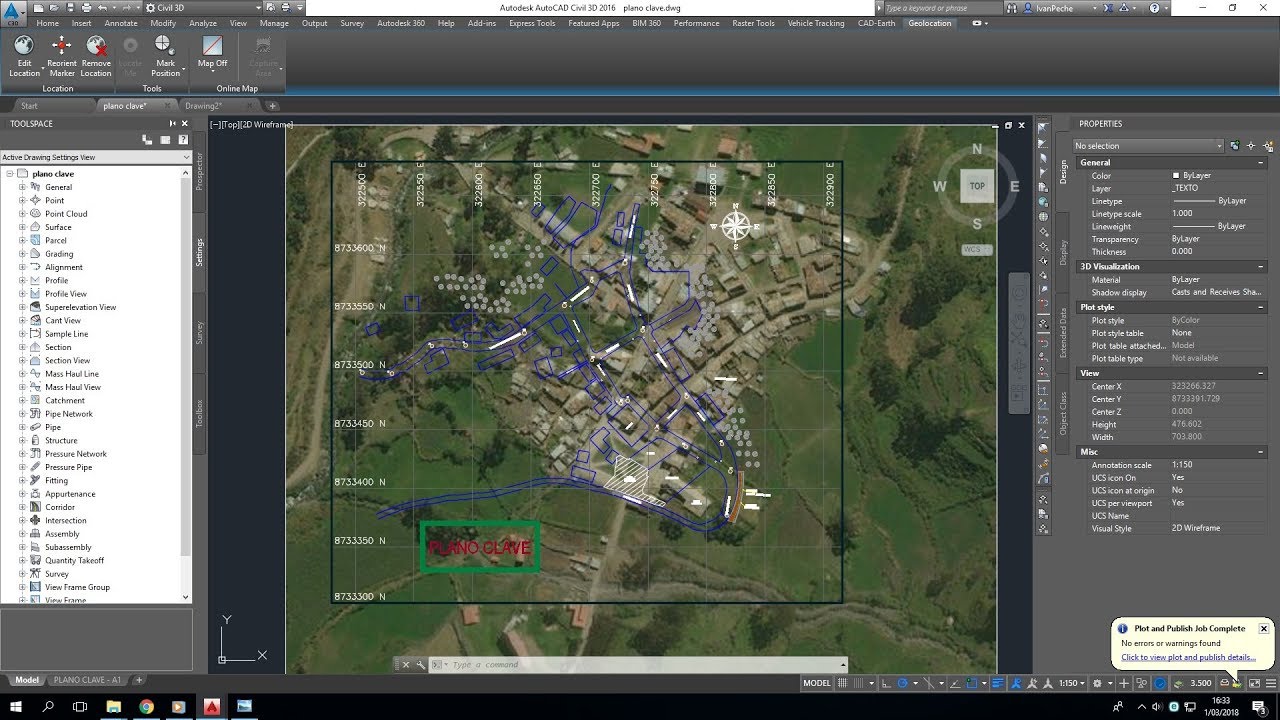Open the Windows Start menu

17,706
